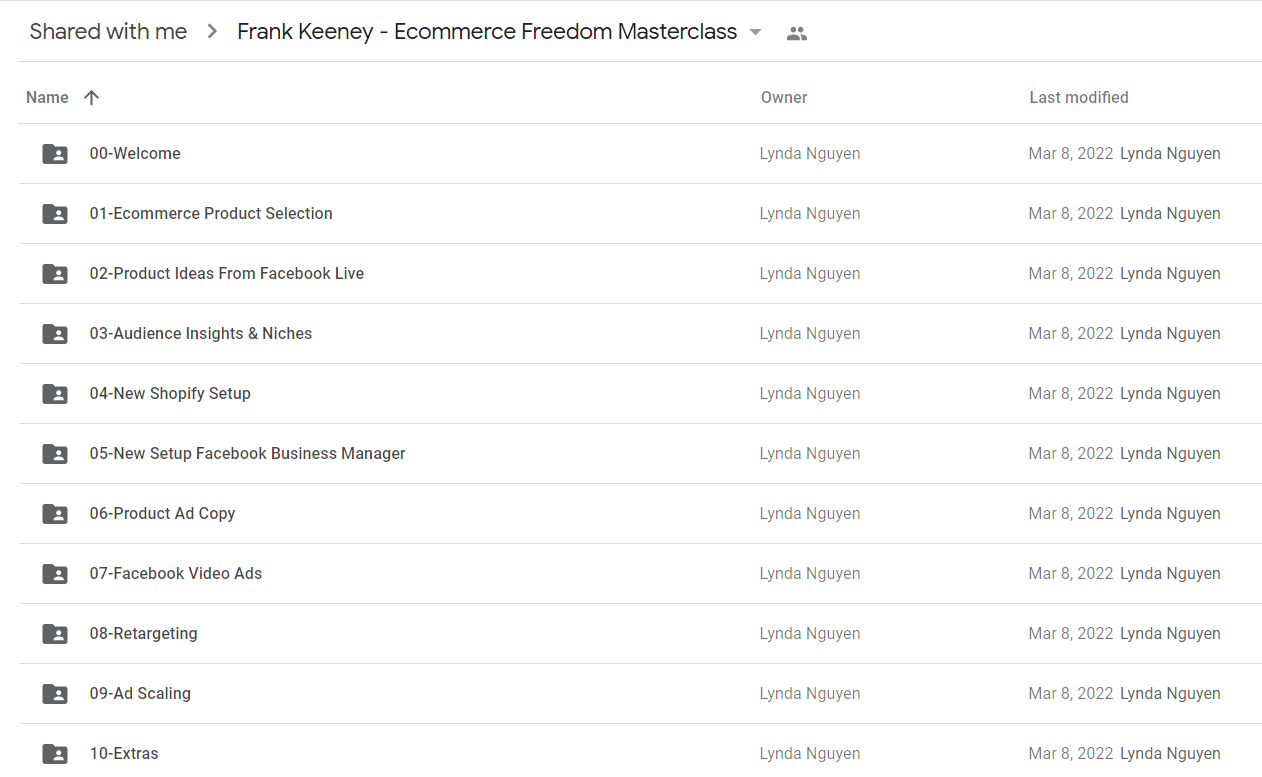Screen dimensions: 1262x777
Task: Click the Owner column header
Action: [x=784, y=97]
